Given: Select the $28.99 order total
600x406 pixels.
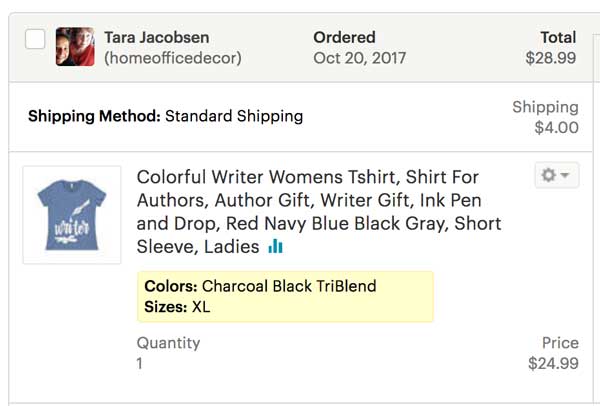Looking at the screenshot, I should pos(551,58).
